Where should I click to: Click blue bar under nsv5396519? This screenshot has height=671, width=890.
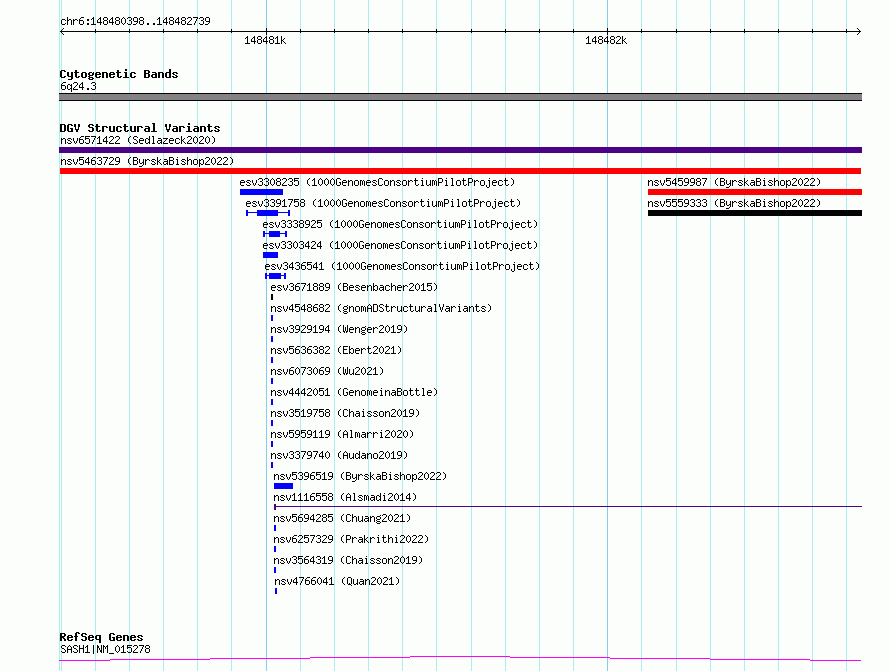[x=283, y=486]
